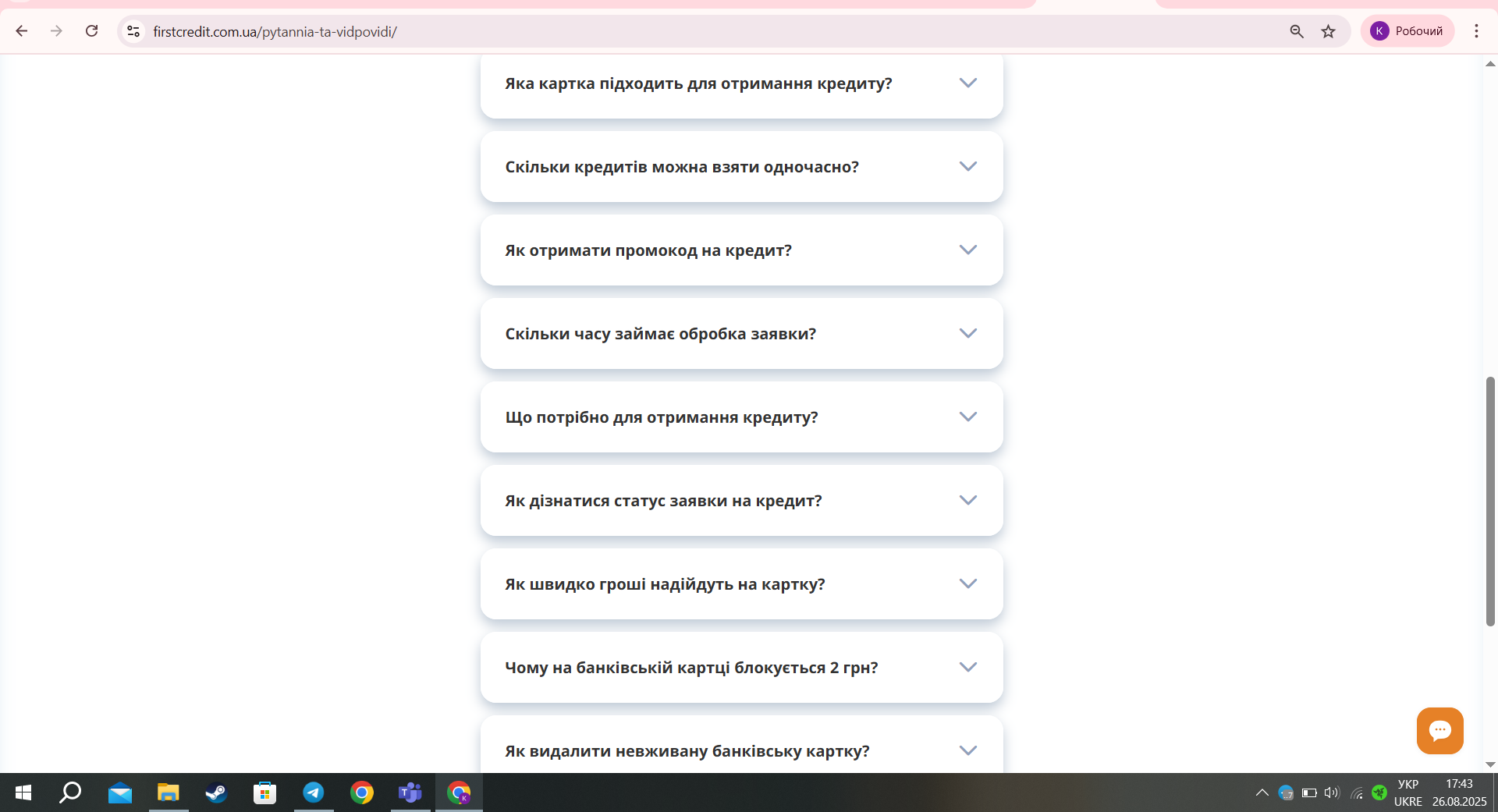Viewport: 1498px width, 812px height.
Task: Select the question text 'Як швидко гроші надійдуть на картку?'
Action: pos(665,584)
